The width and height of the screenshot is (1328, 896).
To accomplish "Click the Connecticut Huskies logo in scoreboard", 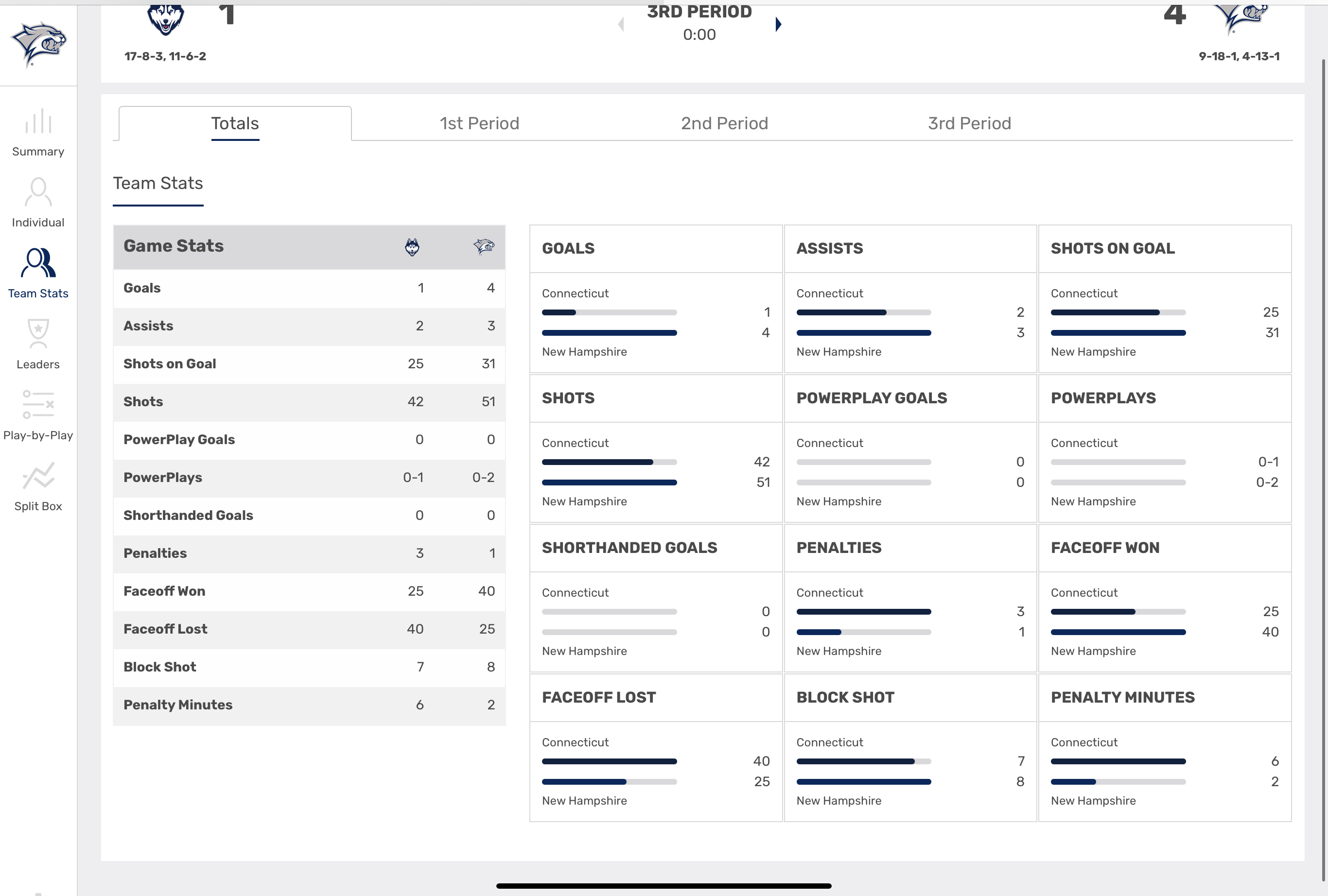I will tap(166, 20).
